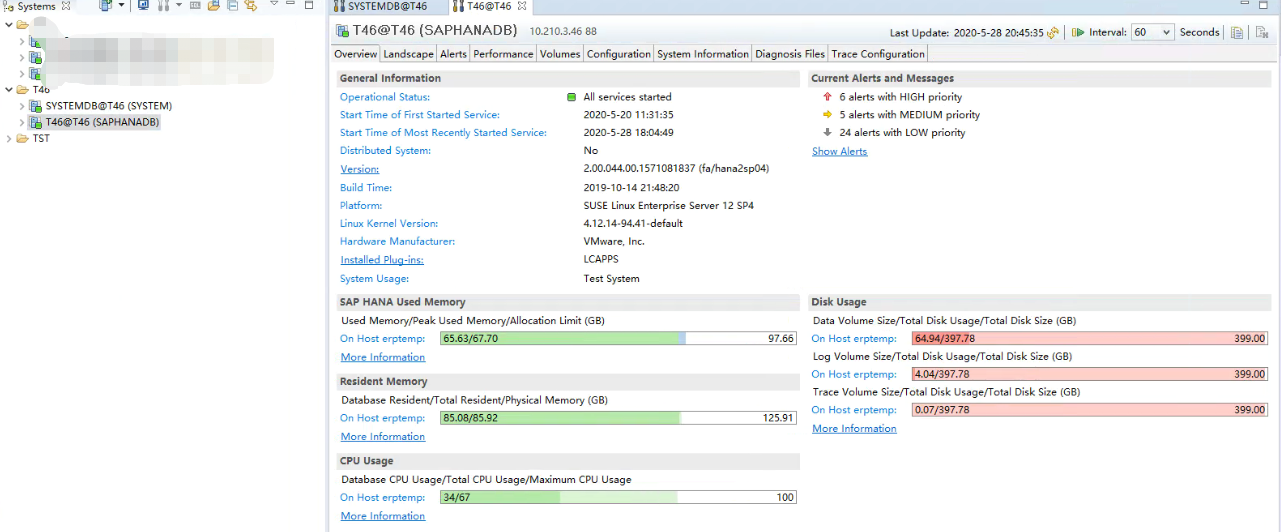Open More Information under Disk Usage
Viewport: 1281px width, 532px height.
click(854, 429)
